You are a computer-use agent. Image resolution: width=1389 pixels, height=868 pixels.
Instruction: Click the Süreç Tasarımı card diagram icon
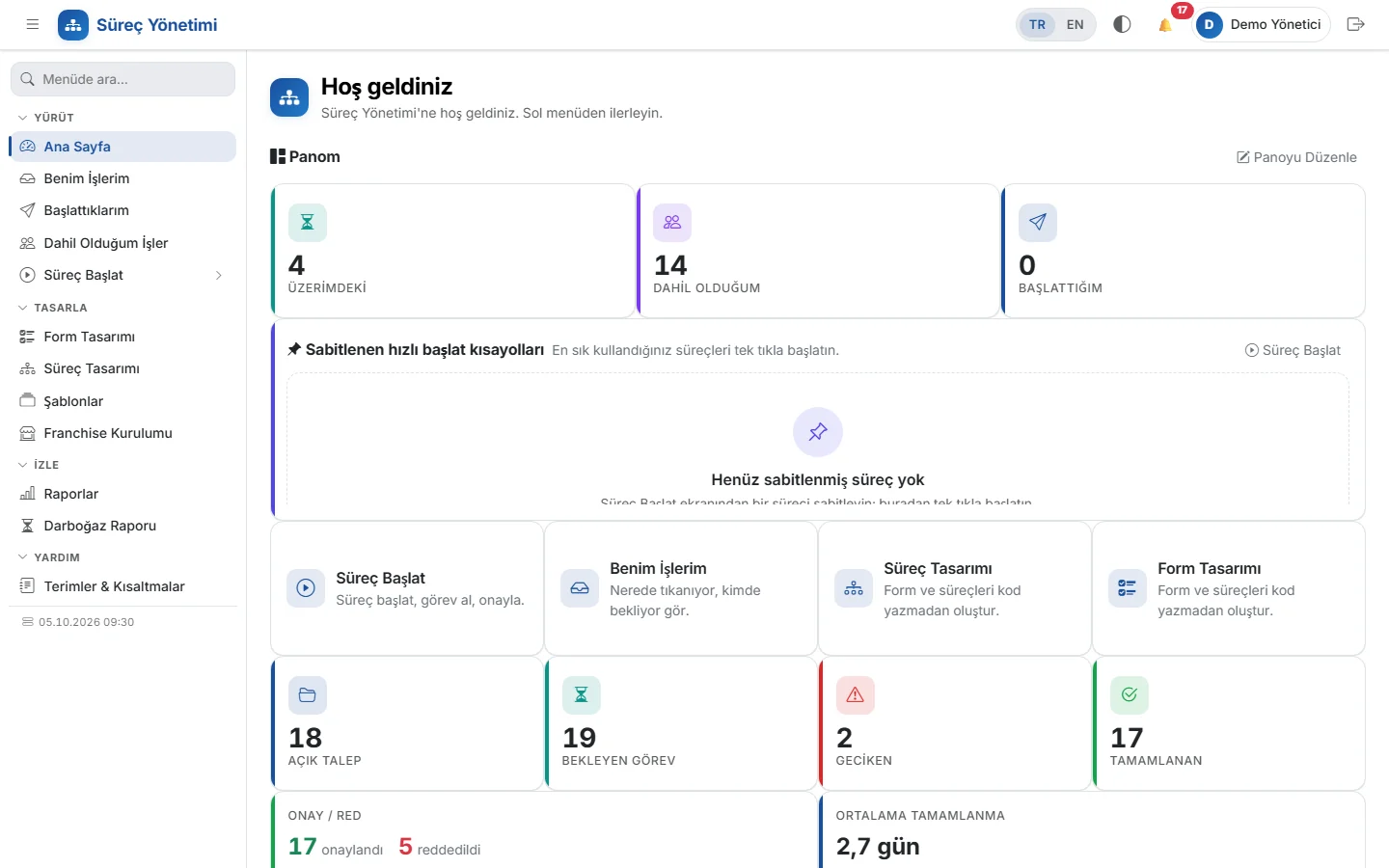coord(854,588)
